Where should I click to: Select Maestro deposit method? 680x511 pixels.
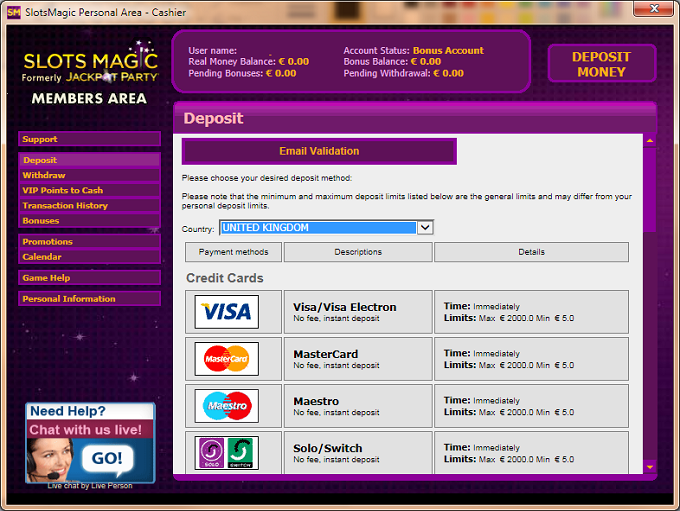tap(358, 406)
